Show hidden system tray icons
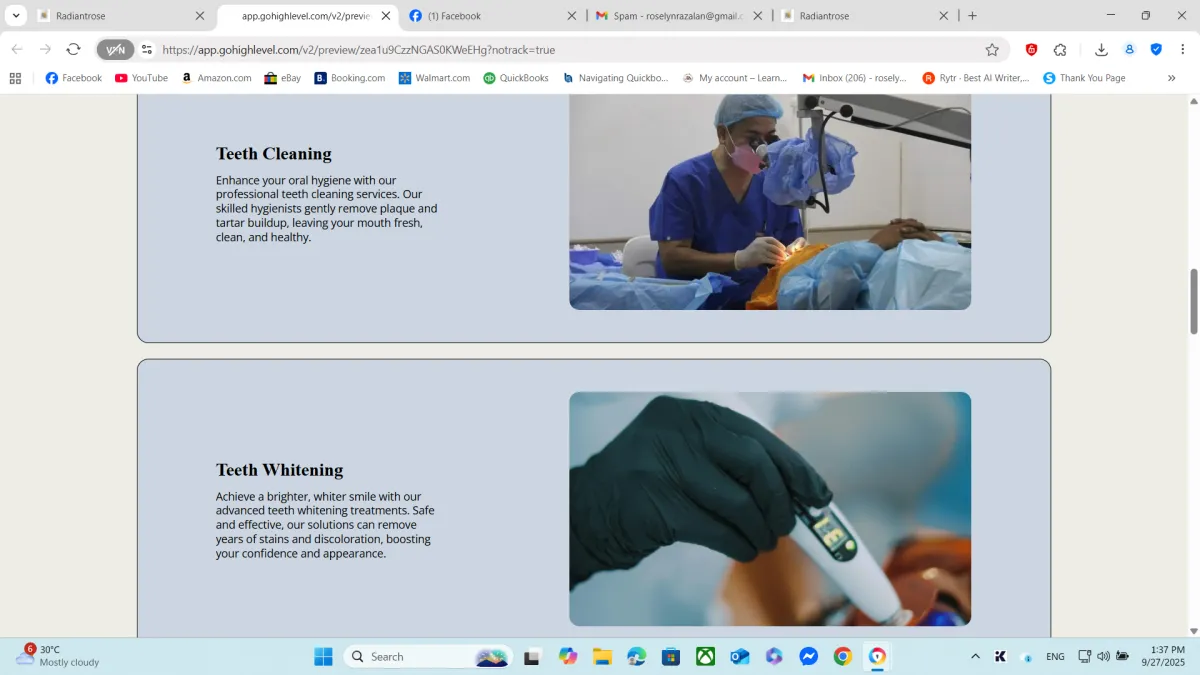Screen dimensions: 1200x675 coord(975,657)
